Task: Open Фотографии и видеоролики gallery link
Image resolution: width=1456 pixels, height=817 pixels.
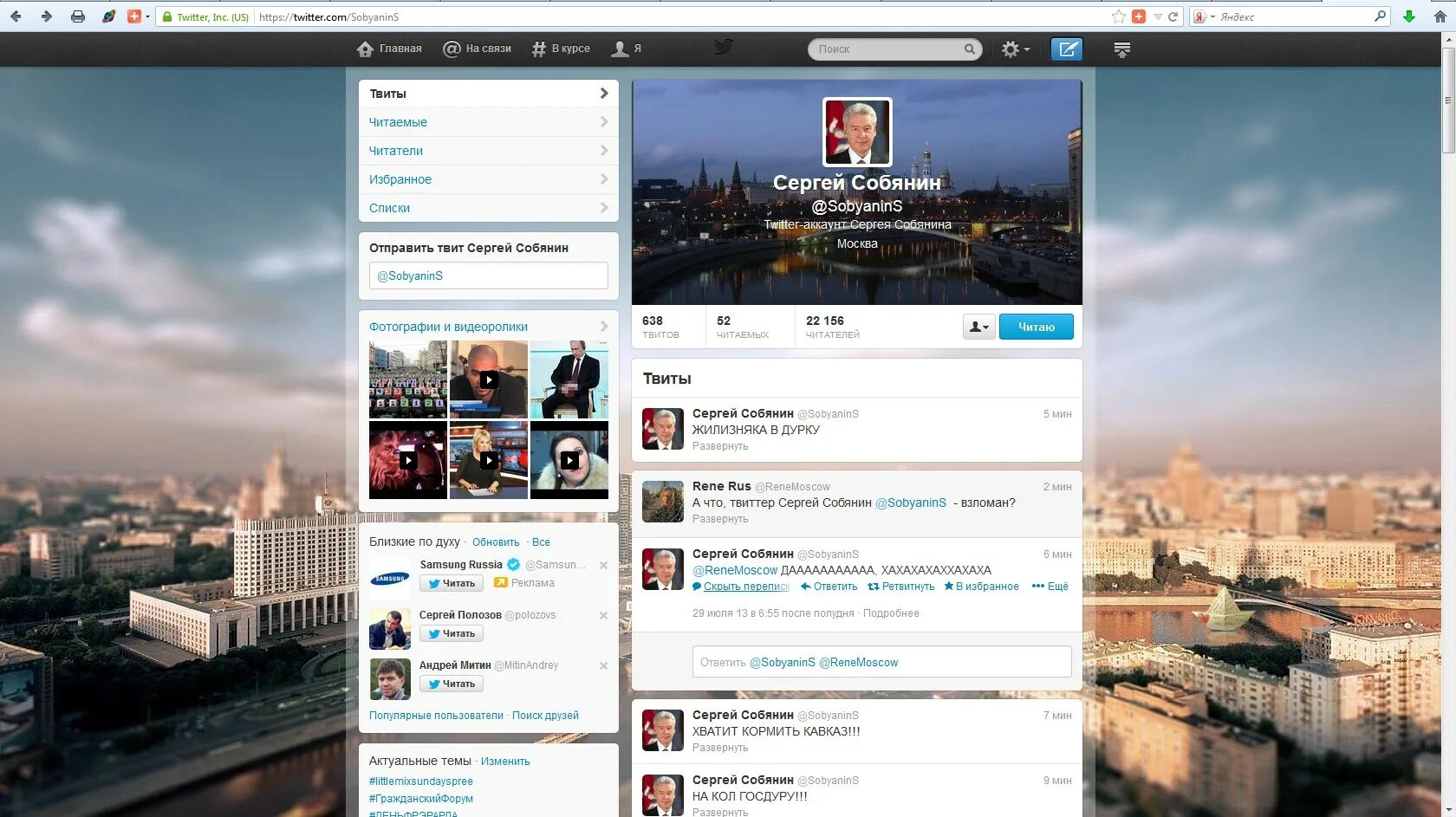Action: tap(448, 327)
